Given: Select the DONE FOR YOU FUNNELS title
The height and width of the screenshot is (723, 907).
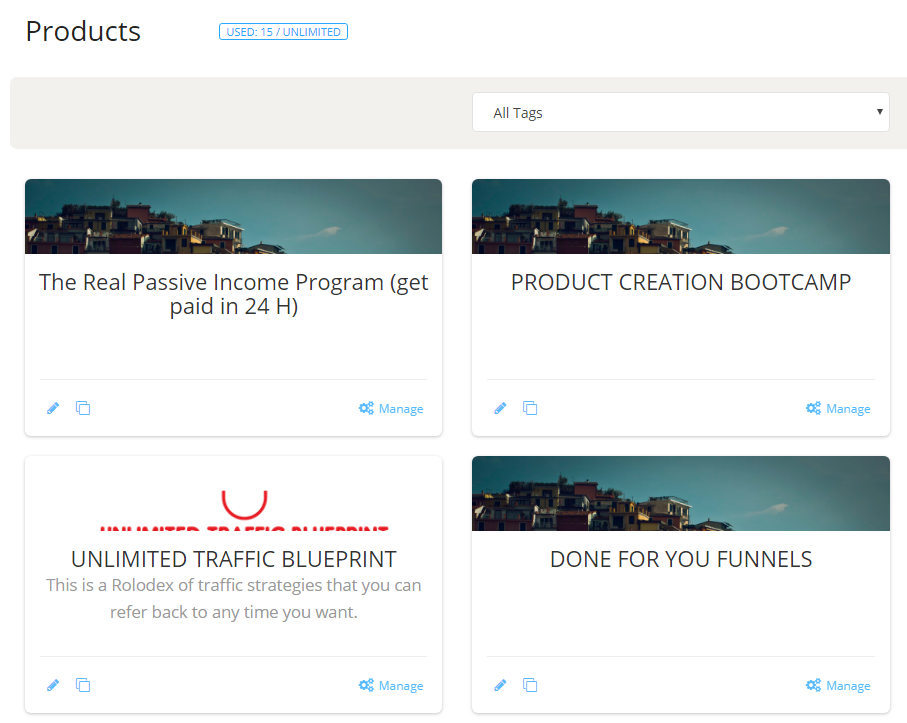Looking at the screenshot, I should (681, 559).
